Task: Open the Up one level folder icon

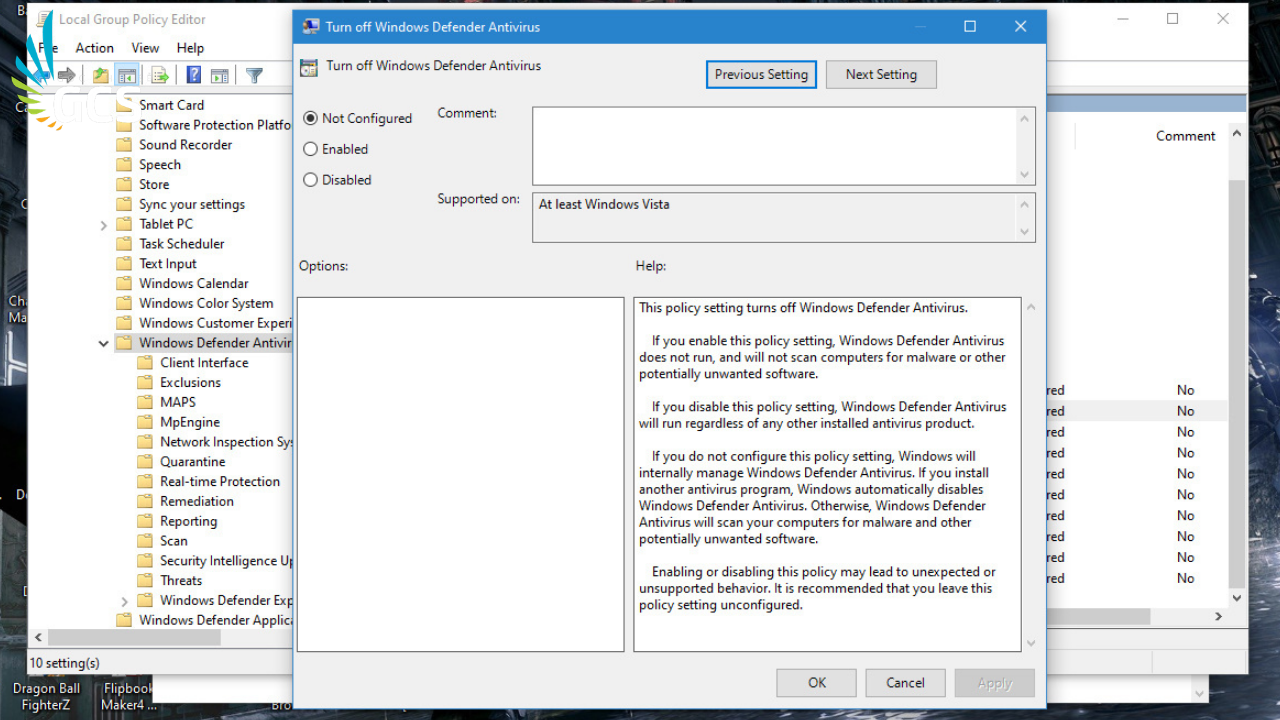Action: point(100,74)
